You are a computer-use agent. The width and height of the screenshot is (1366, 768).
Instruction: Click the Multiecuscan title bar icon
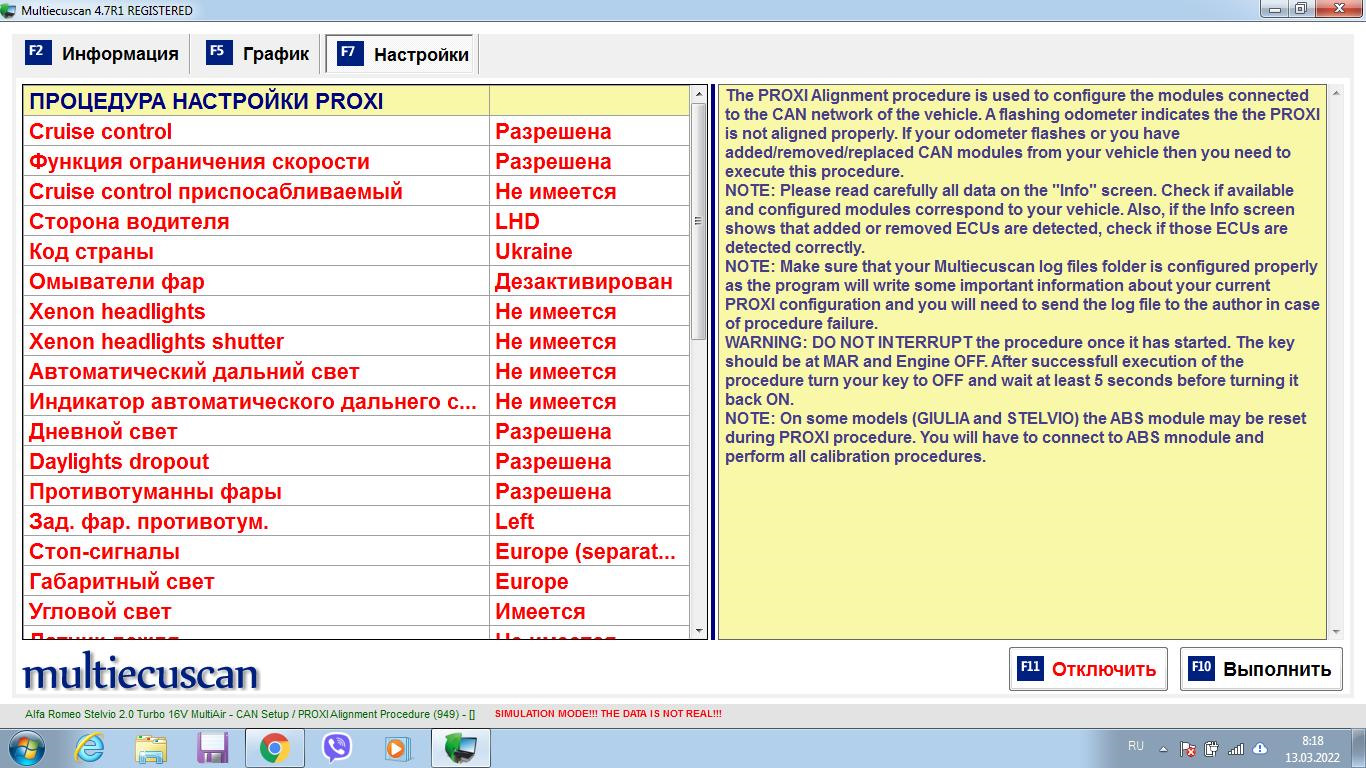tap(10, 10)
